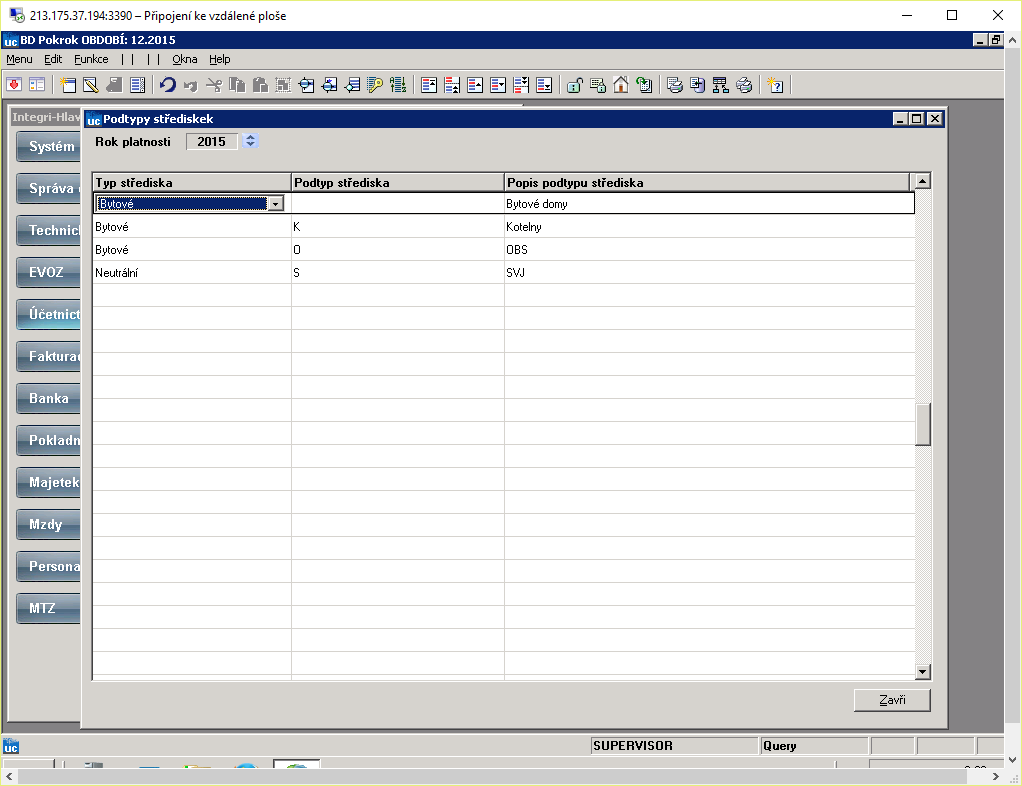Select the Neutrální type cell
Viewport: 1022px width, 786px height.
pyautogui.click(x=192, y=272)
